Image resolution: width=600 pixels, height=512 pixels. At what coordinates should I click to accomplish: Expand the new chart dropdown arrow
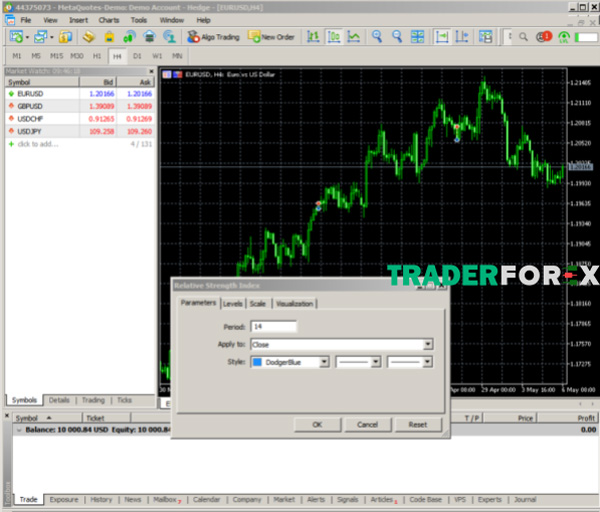click(x=27, y=37)
